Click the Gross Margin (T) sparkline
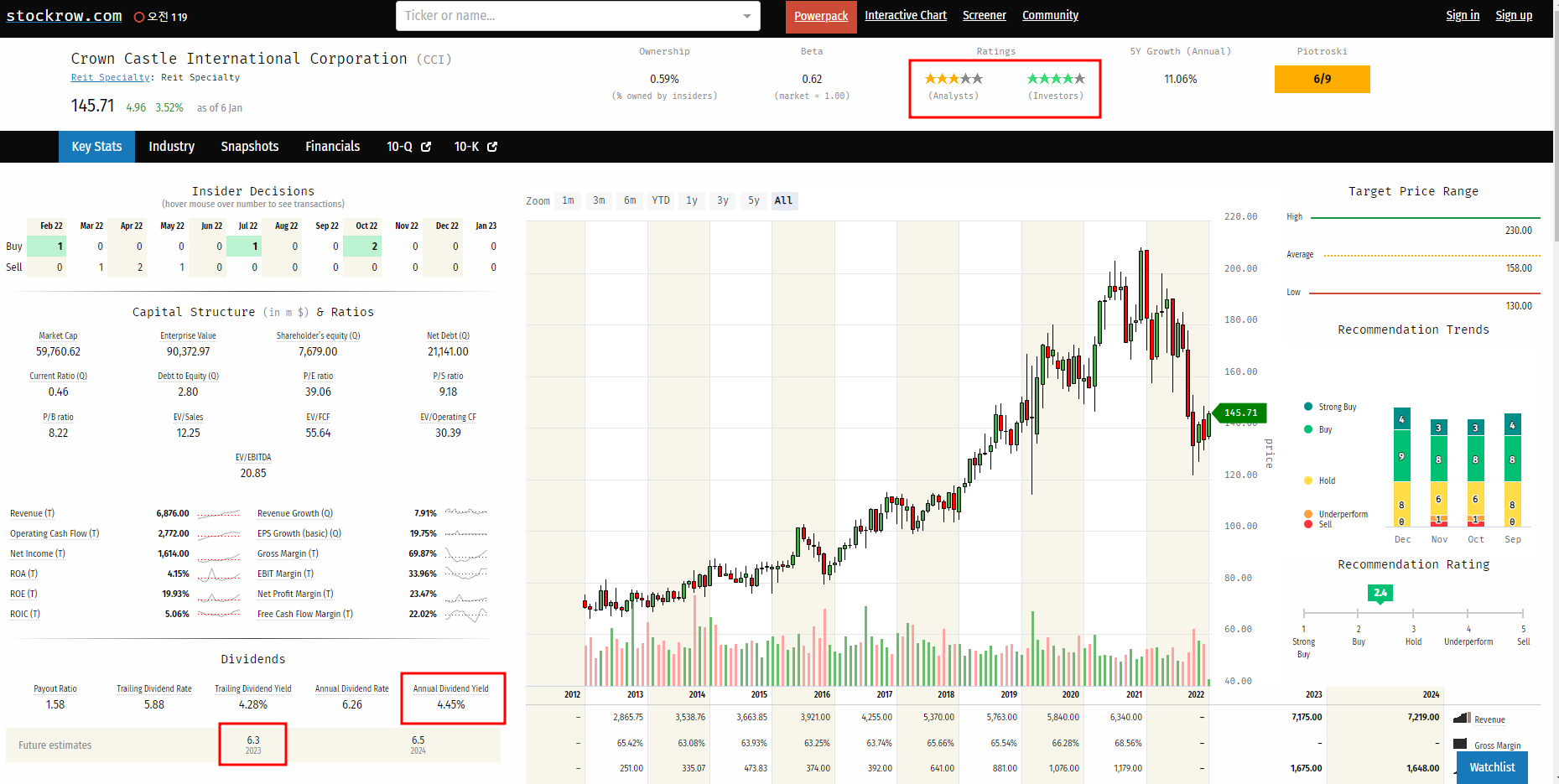 466,554
